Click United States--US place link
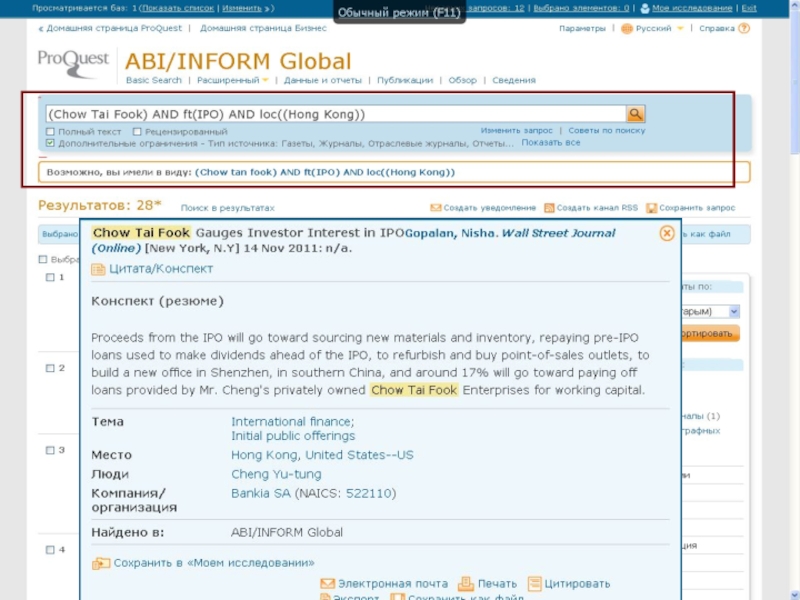The width and height of the screenshot is (800, 600). (359, 455)
